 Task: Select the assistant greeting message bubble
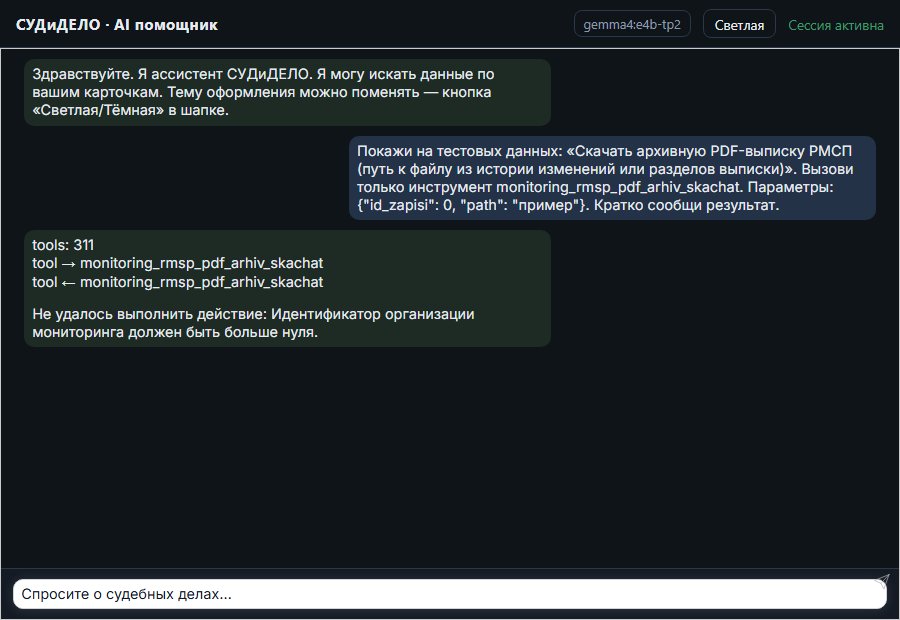[x=287, y=92]
